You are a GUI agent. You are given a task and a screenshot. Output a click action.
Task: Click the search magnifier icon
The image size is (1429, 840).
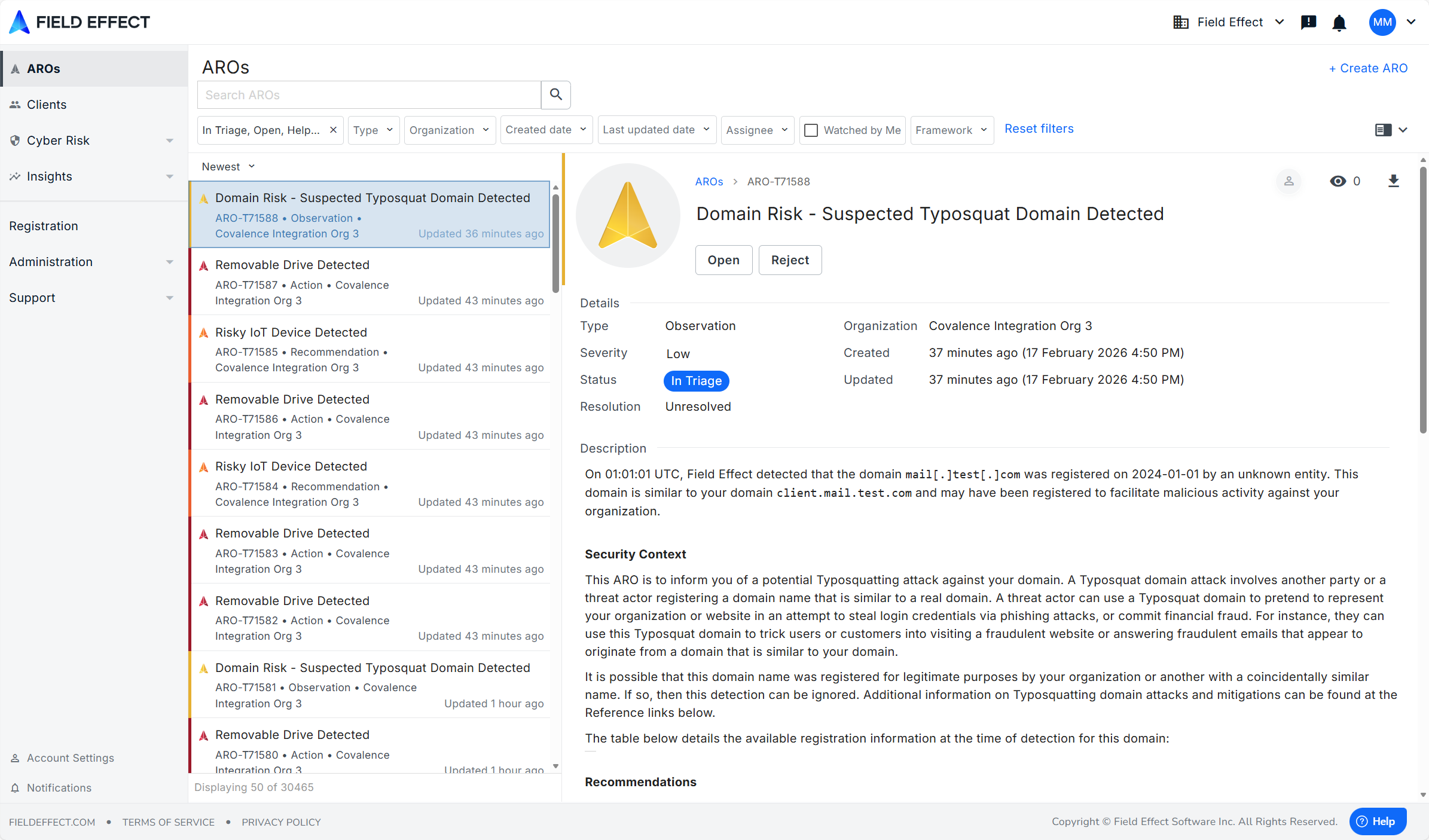click(555, 94)
